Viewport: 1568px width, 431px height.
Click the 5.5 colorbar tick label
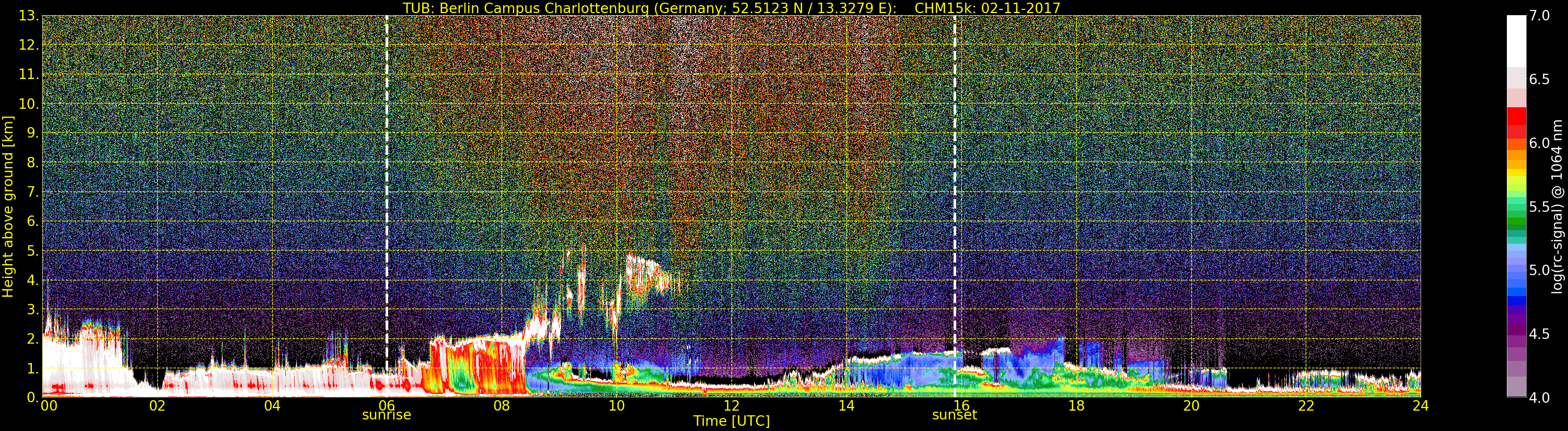(1539, 207)
